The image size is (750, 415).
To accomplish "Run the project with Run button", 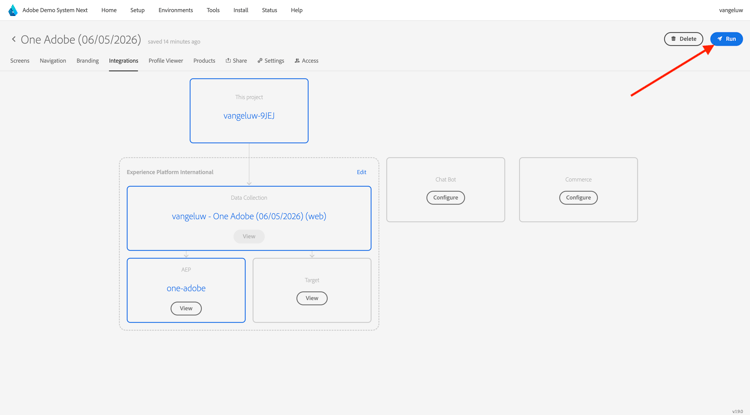I will click(726, 39).
